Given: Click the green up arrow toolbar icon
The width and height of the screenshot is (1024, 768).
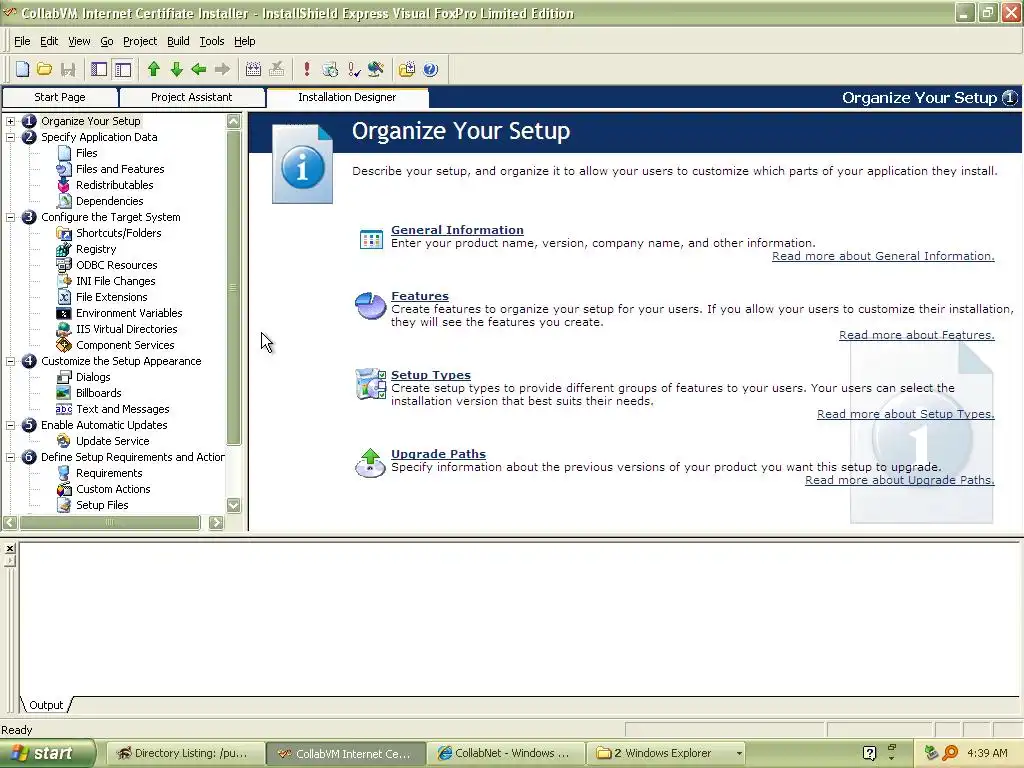Looking at the screenshot, I should (154, 69).
